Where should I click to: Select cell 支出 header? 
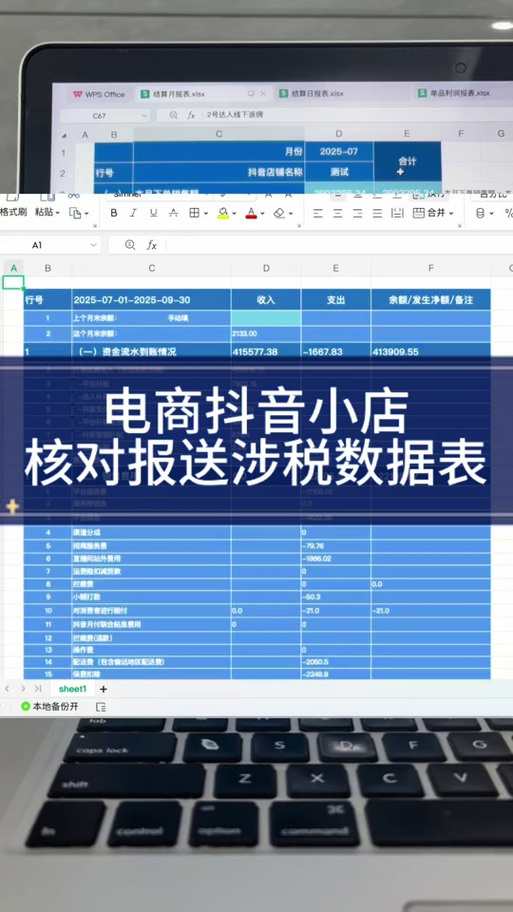pyautogui.click(x=336, y=300)
